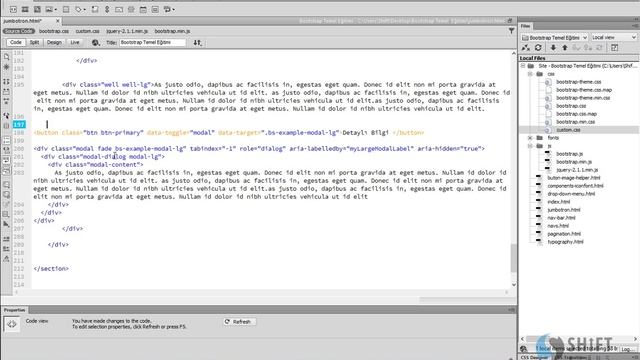Open the Image insert icon in the toolbar
Viewport: 640px width, 360px height.
(x=49, y=9)
